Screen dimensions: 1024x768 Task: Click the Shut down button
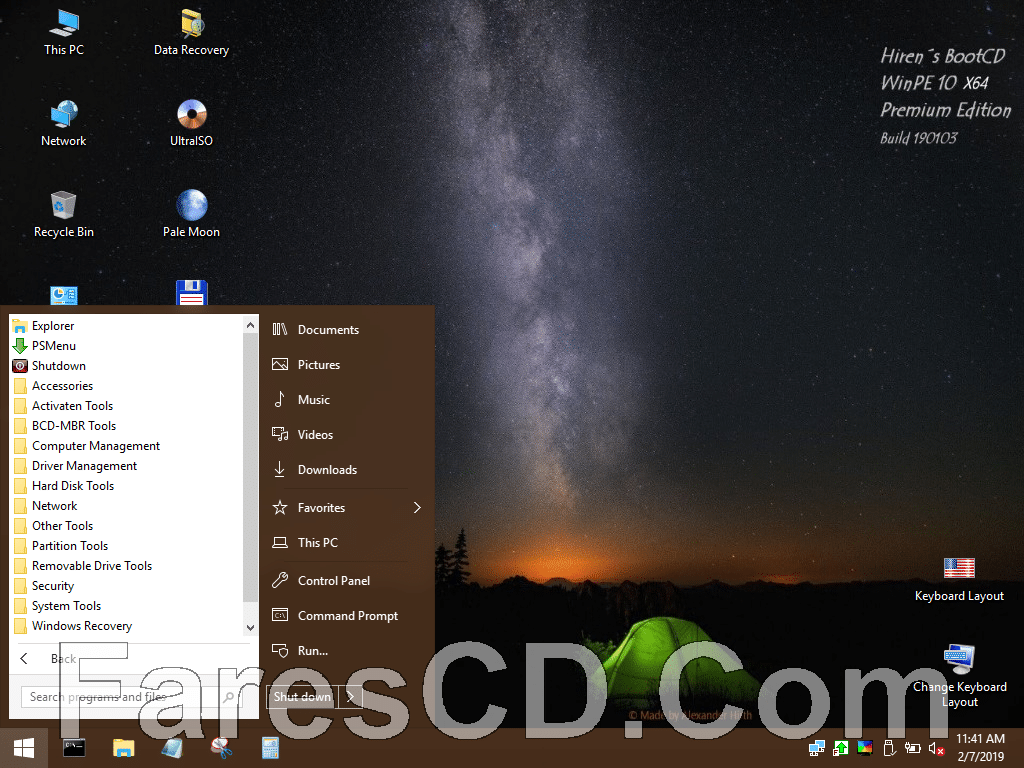tap(302, 697)
